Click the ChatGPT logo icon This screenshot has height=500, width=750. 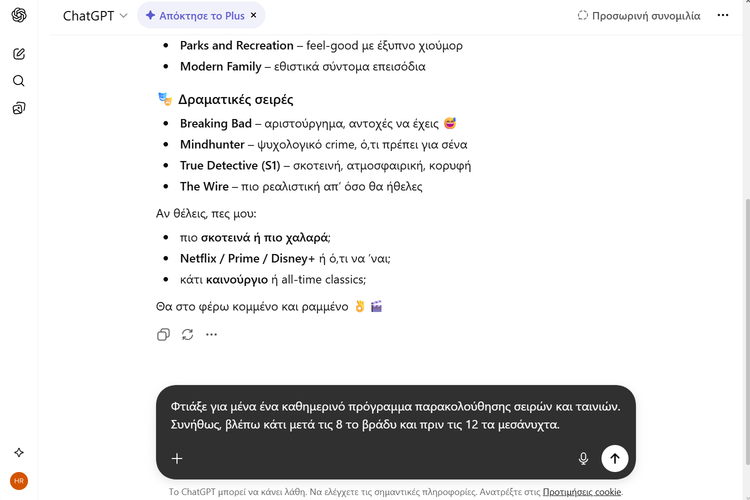pos(19,15)
